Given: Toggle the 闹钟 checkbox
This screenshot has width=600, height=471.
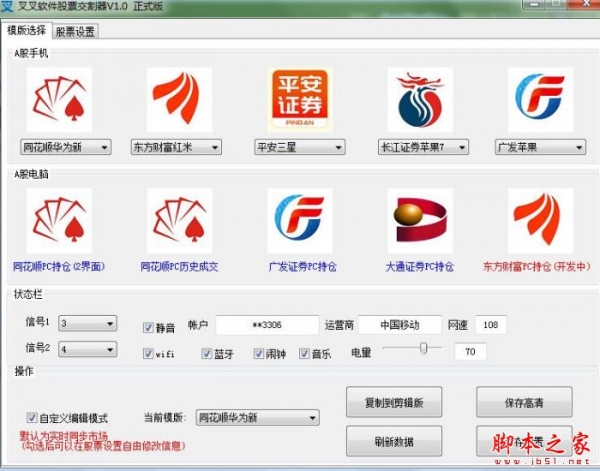Looking at the screenshot, I should pyautogui.click(x=259, y=354).
